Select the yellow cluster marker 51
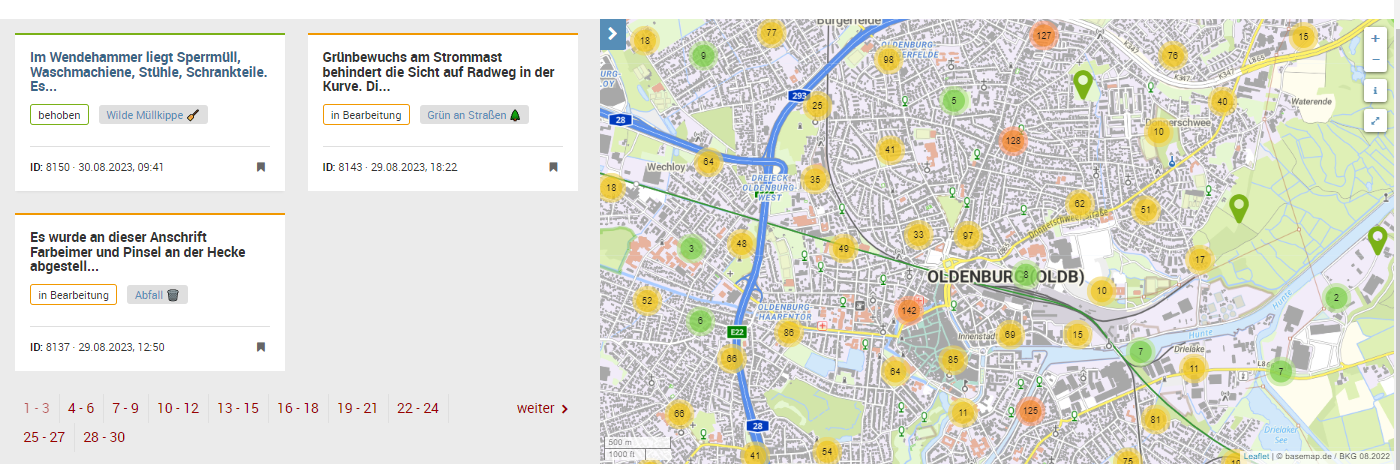 (1146, 210)
